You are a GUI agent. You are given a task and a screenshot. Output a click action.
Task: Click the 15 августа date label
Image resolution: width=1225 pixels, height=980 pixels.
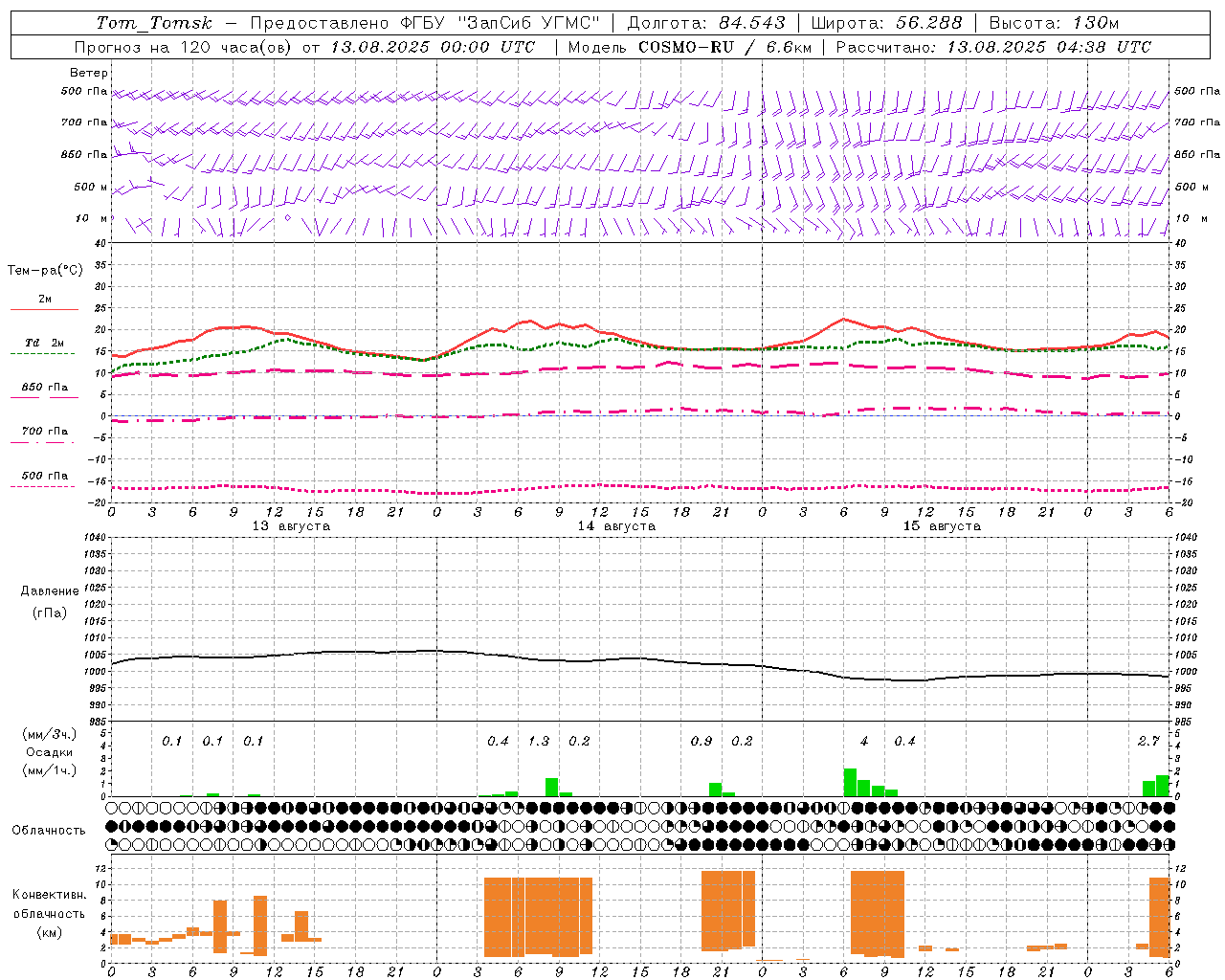(942, 526)
